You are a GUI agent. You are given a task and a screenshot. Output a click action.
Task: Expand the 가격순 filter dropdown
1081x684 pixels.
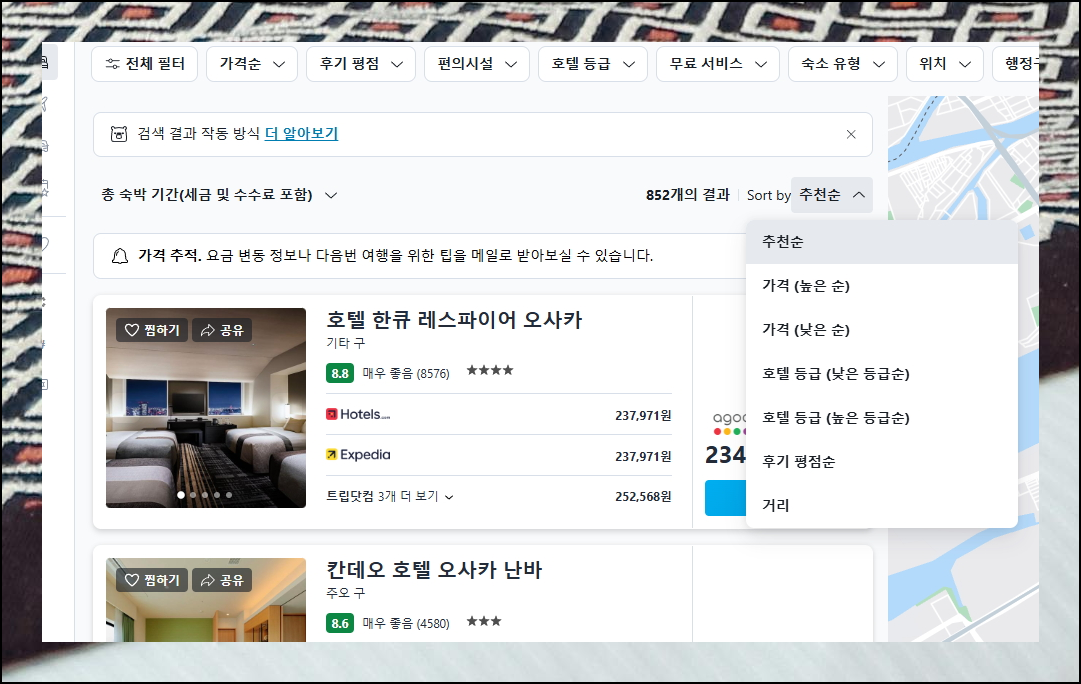[x=252, y=64]
